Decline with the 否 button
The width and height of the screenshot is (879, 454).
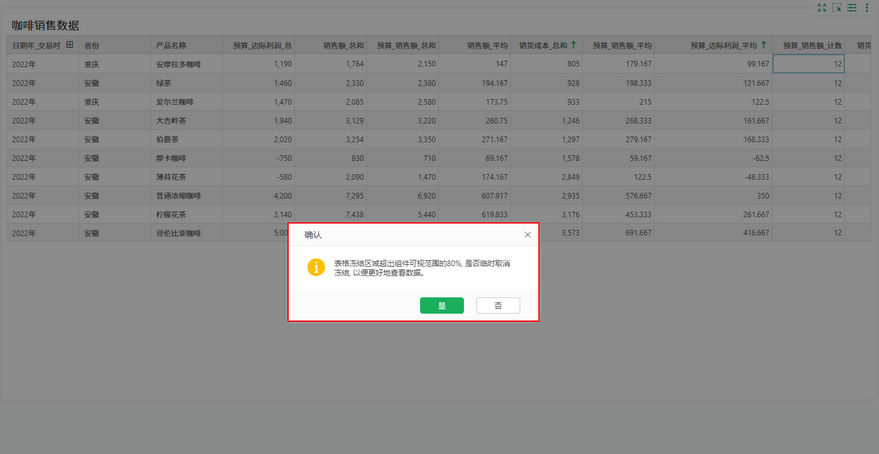click(x=498, y=305)
